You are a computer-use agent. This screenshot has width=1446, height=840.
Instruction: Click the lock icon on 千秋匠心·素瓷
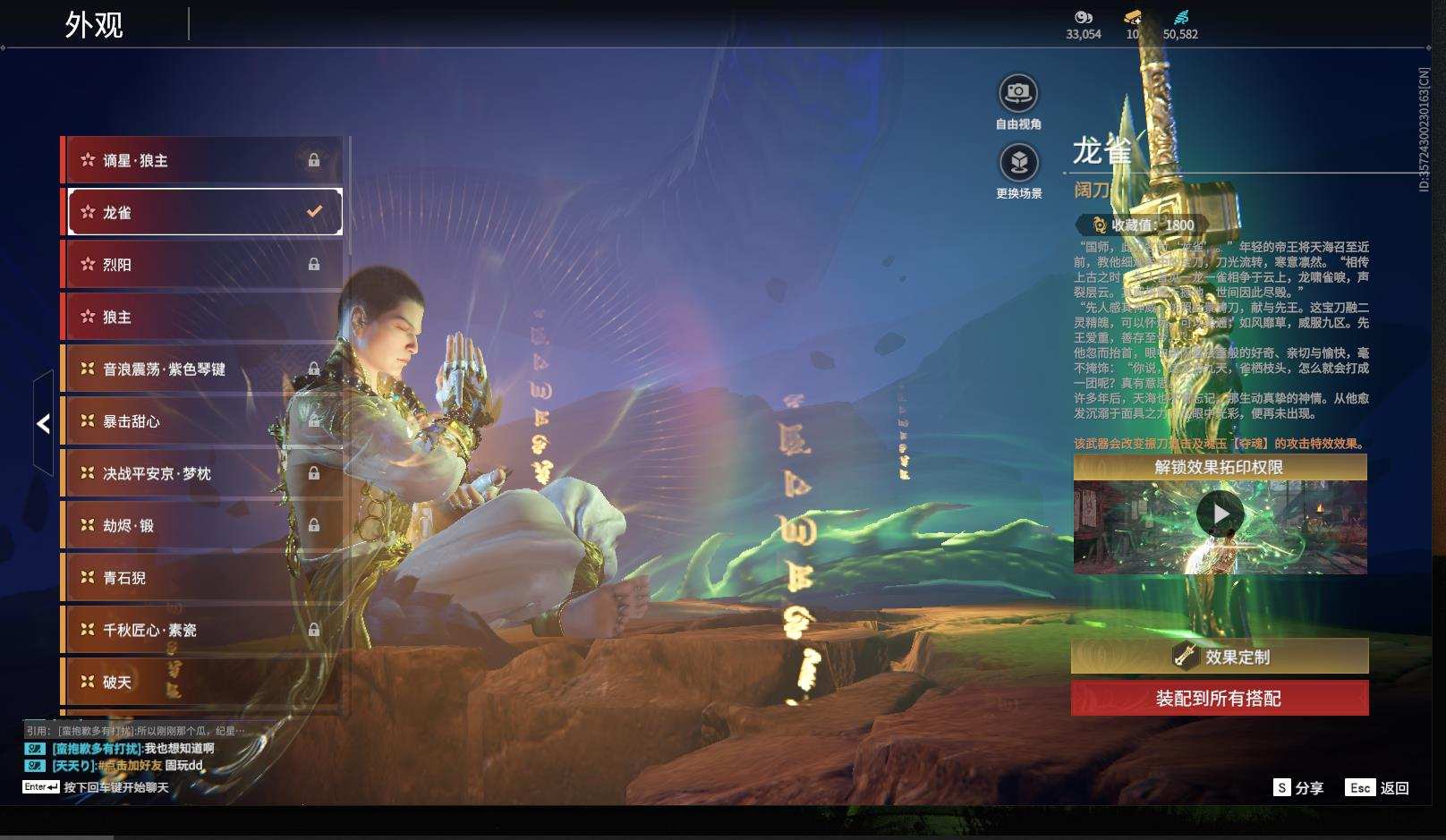(x=314, y=630)
